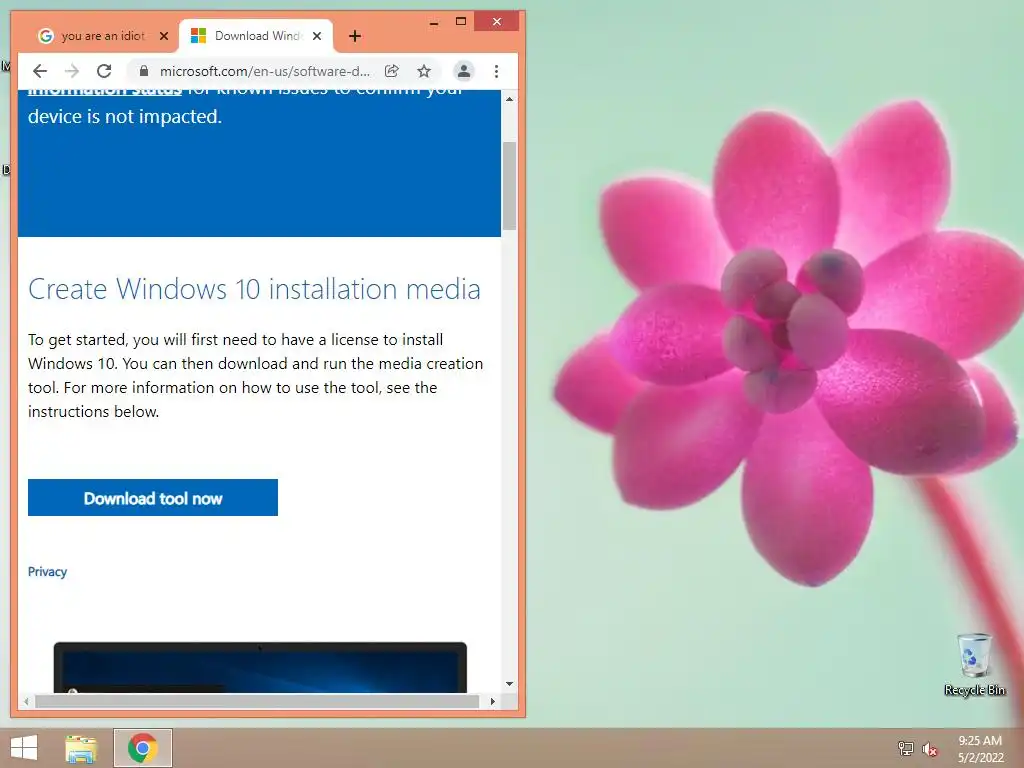Click the muted volume tray icon

point(930,749)
